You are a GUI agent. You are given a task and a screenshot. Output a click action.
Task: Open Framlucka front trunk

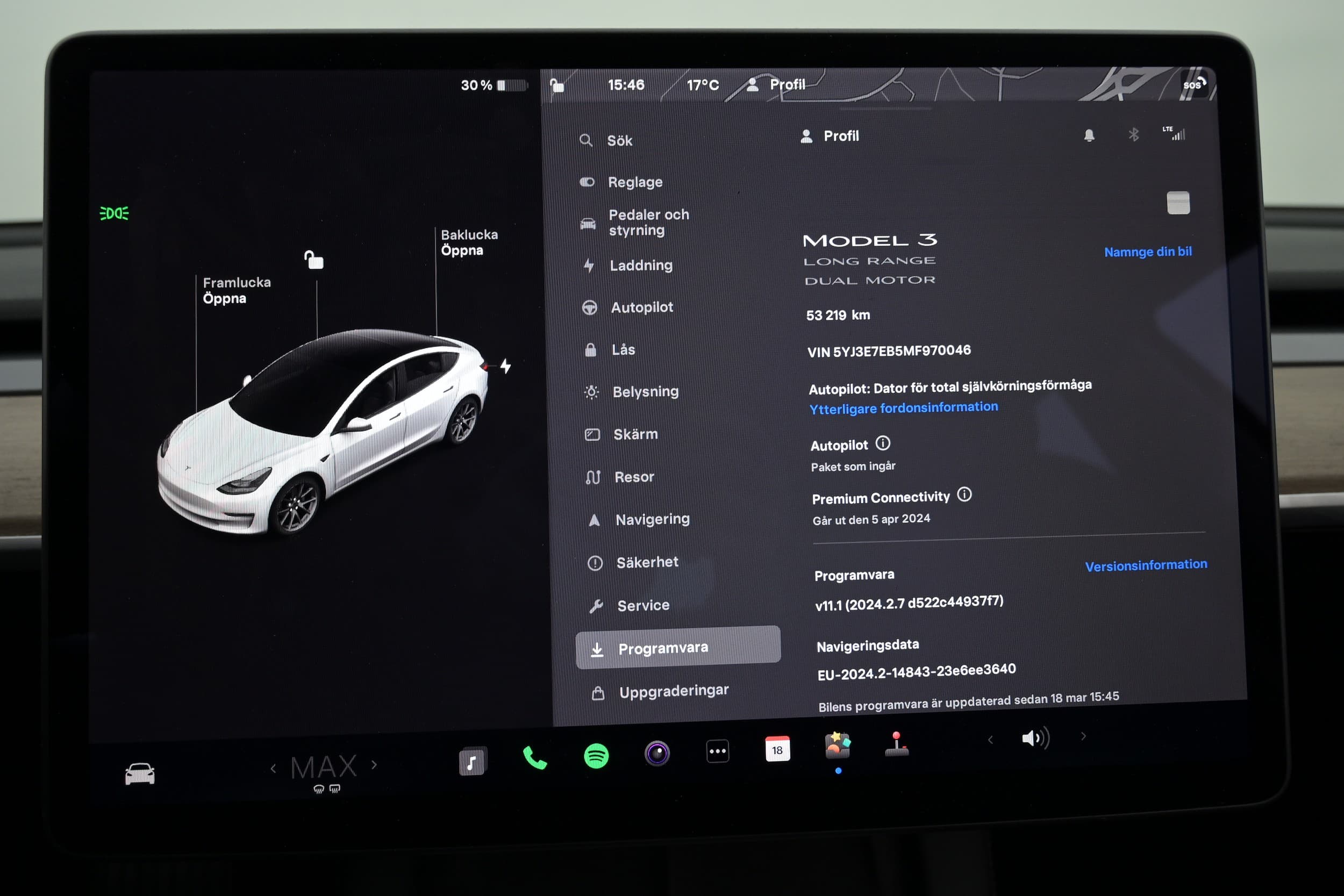pyautogui.click(x=237, y=290)
